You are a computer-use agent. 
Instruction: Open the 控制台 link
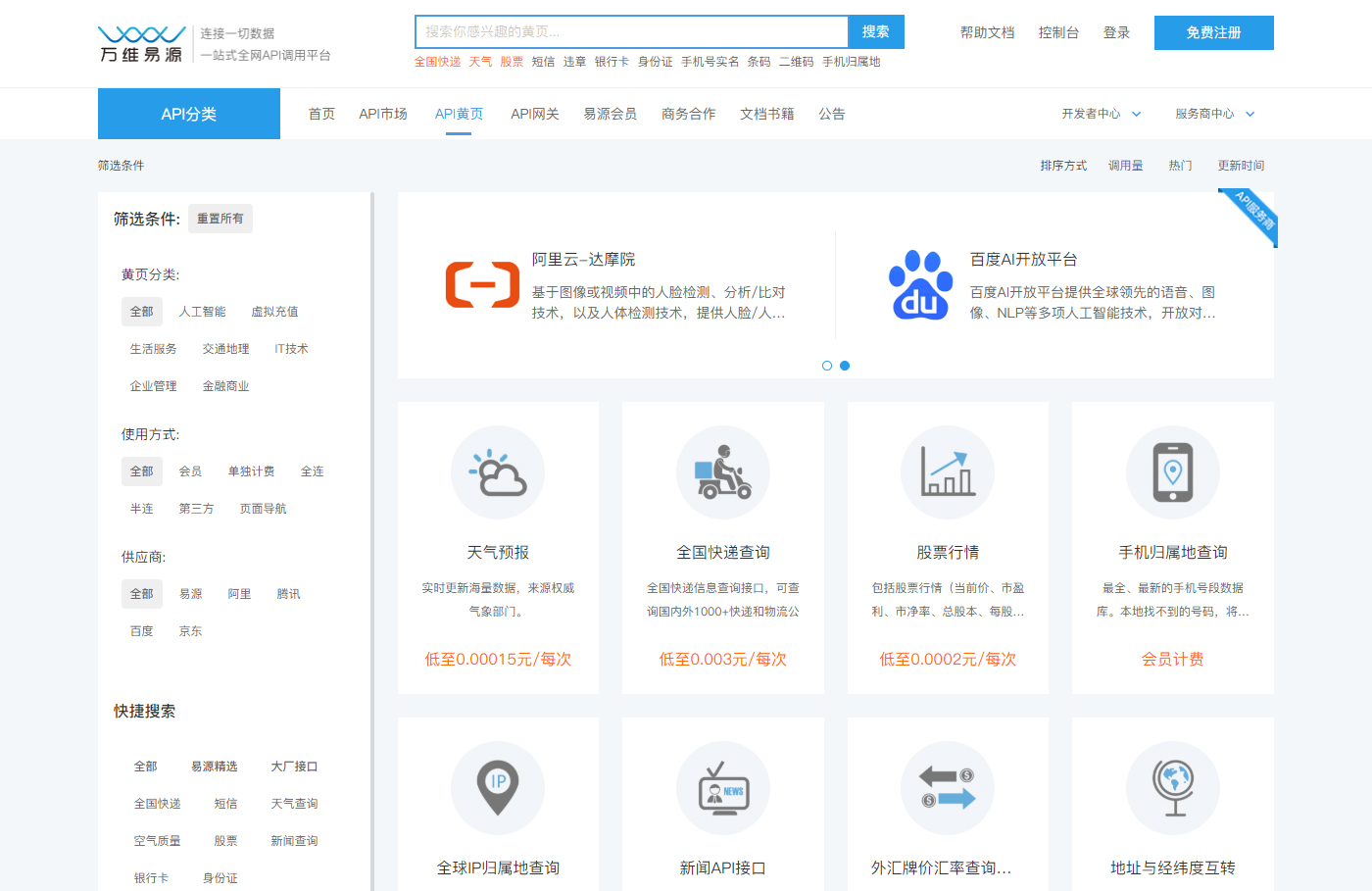1059,32
